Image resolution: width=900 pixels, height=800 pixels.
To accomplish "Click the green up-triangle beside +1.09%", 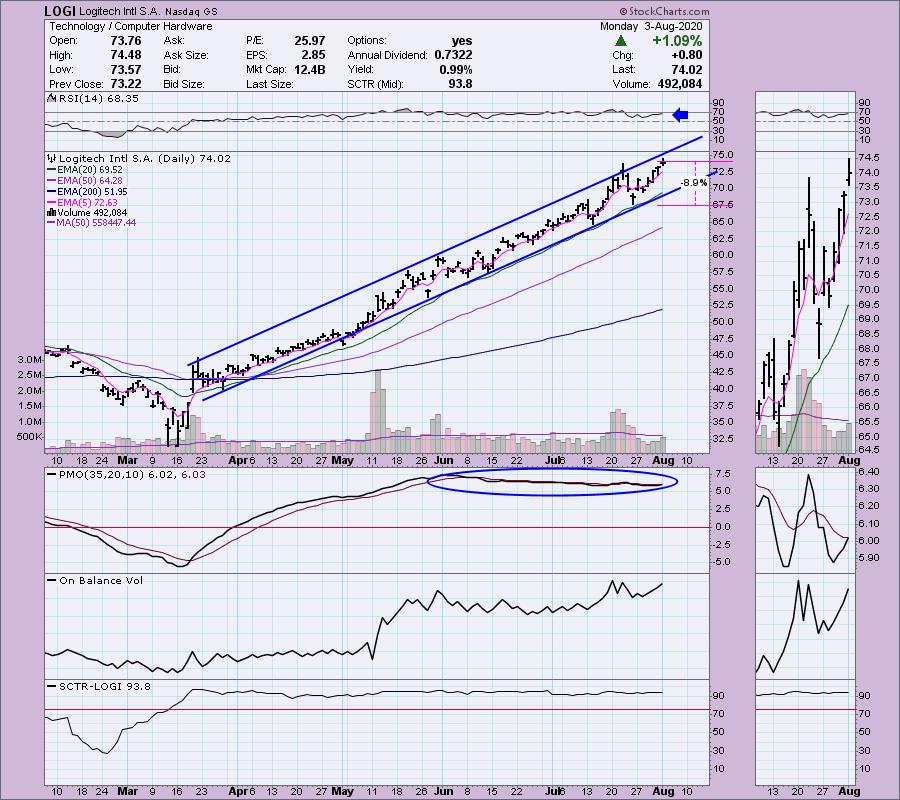I will [x=620, y=41].
